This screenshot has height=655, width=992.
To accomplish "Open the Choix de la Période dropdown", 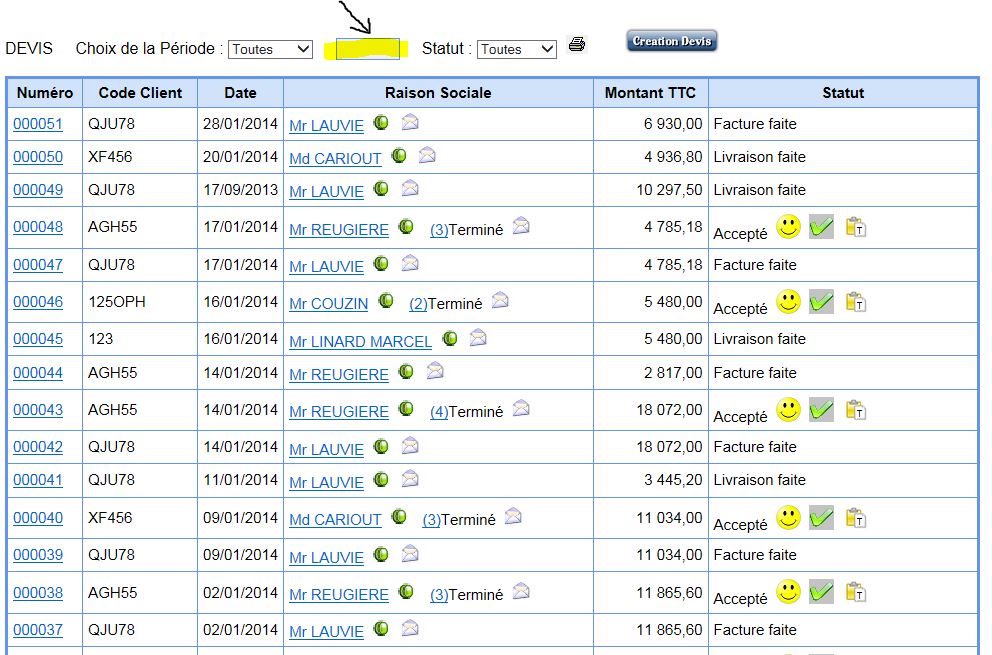I will point(270,49).
